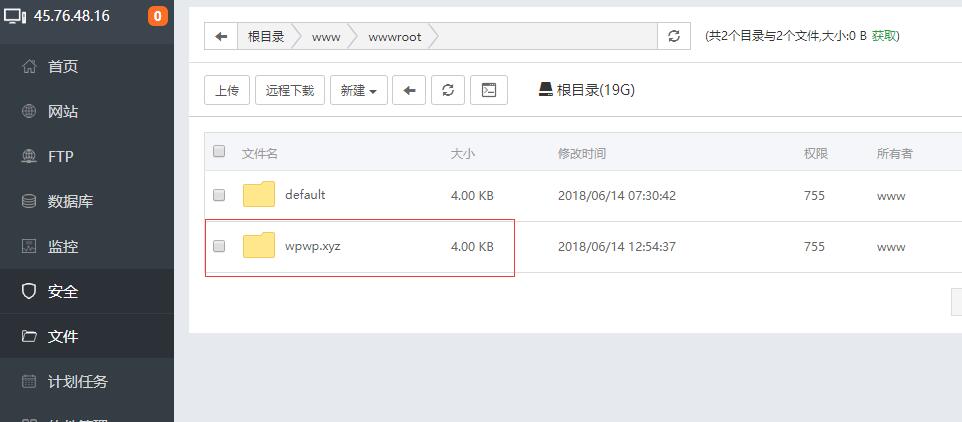The height and width of the screenshot is (422, 962).
Task: Click the 获取 size link
Action: (883, 36)
